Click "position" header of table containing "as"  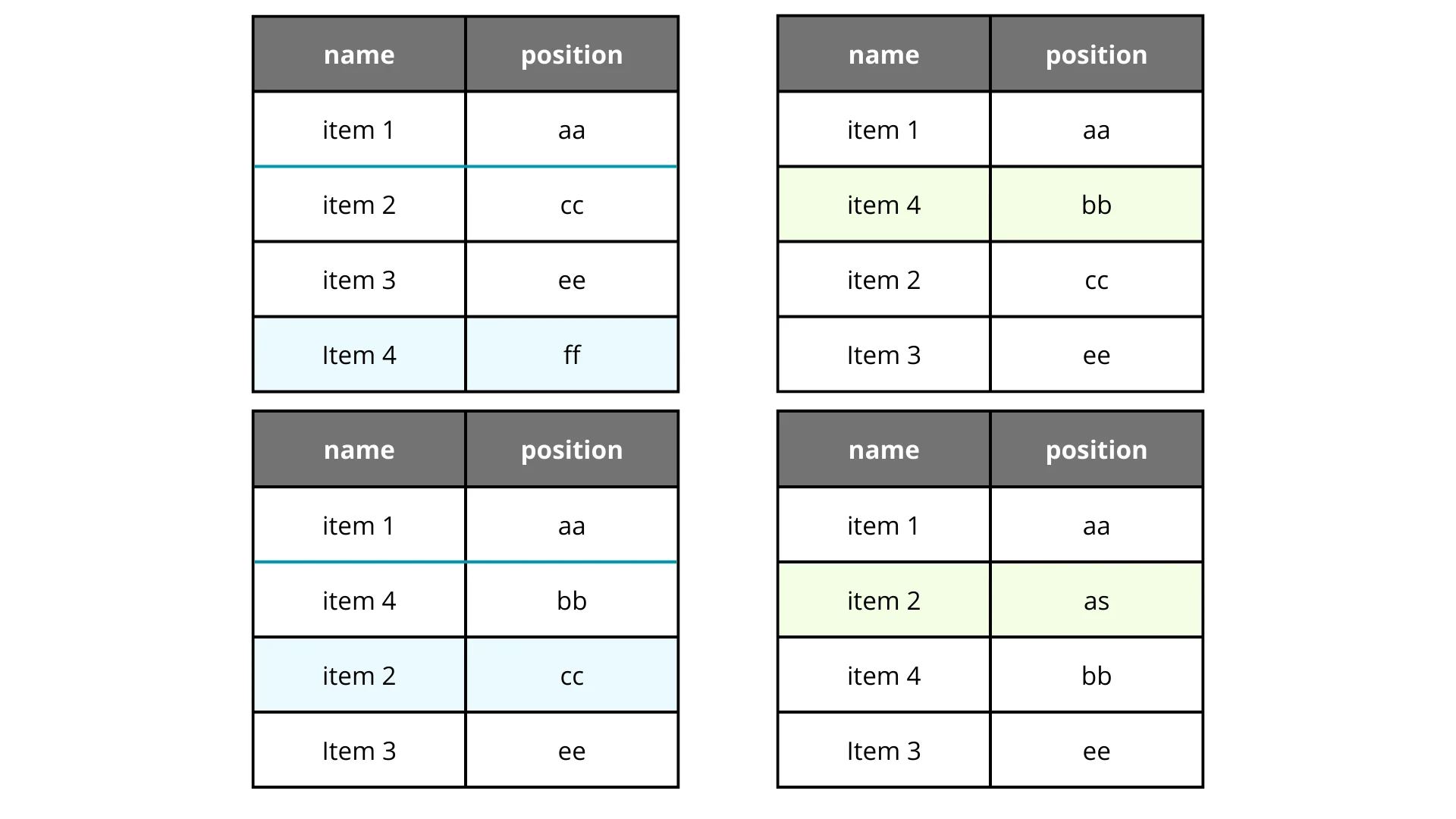(1096, 450)
